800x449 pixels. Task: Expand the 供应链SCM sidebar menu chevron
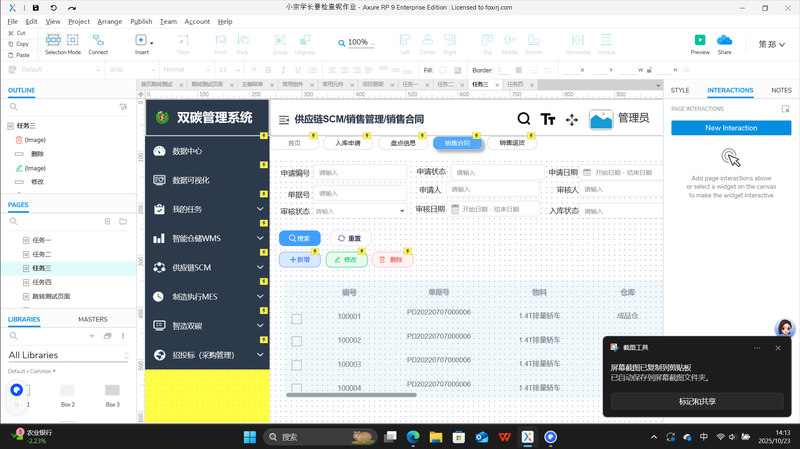click(260, 268)
